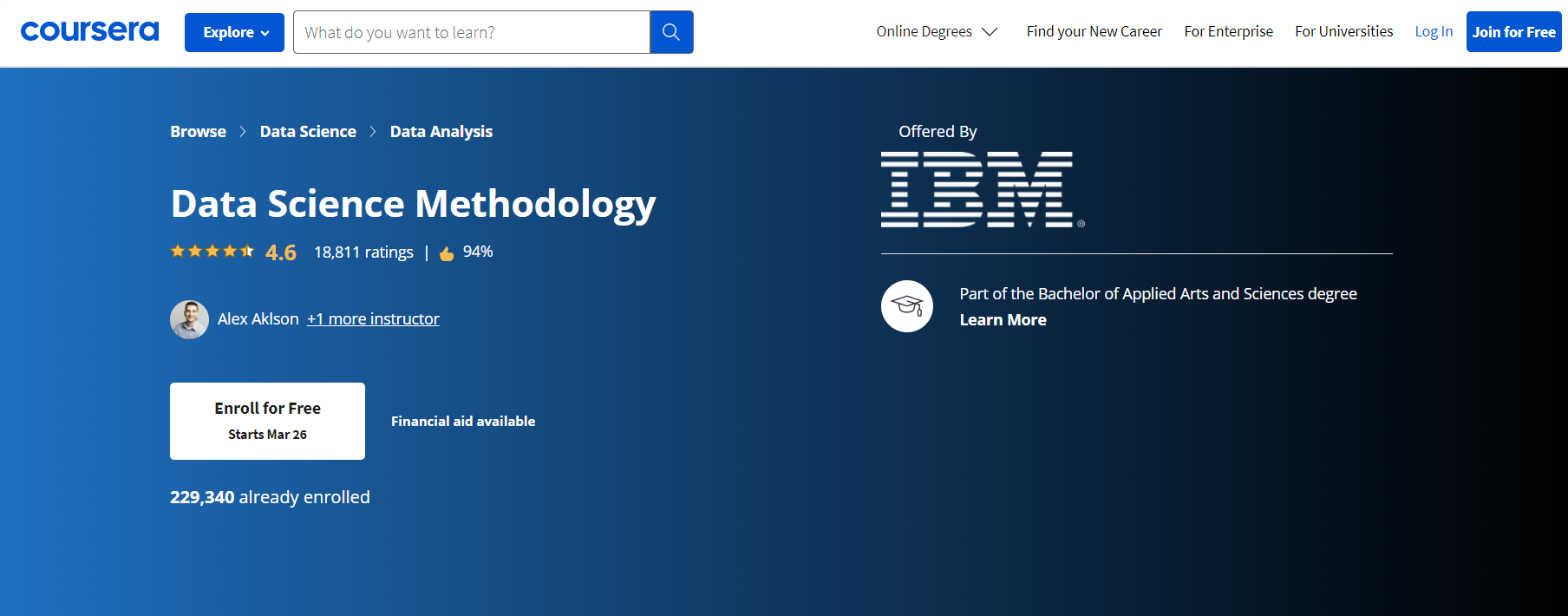Click Alex Aklson's profile photo

(x=189, y=319)
